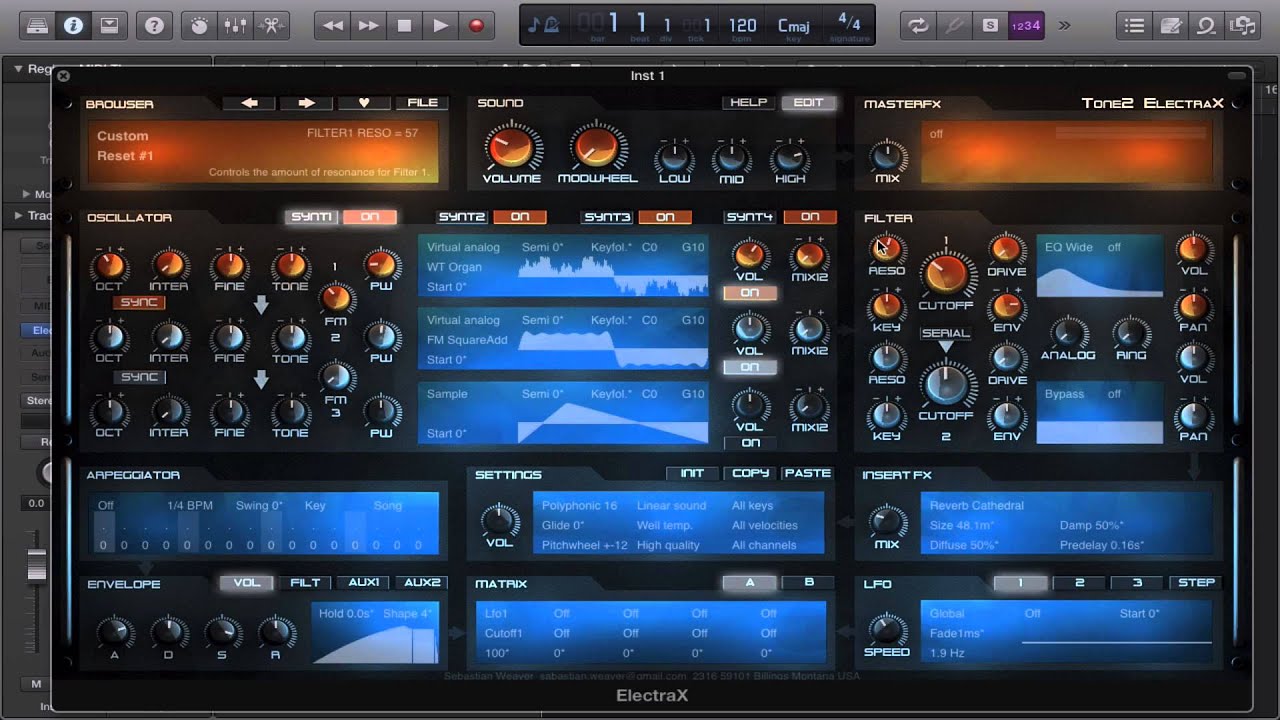Image resolution: width=1280 pixels, height=720 pixels.
Task: Open the LFO STEP tab
Action: coord(1196,582)
